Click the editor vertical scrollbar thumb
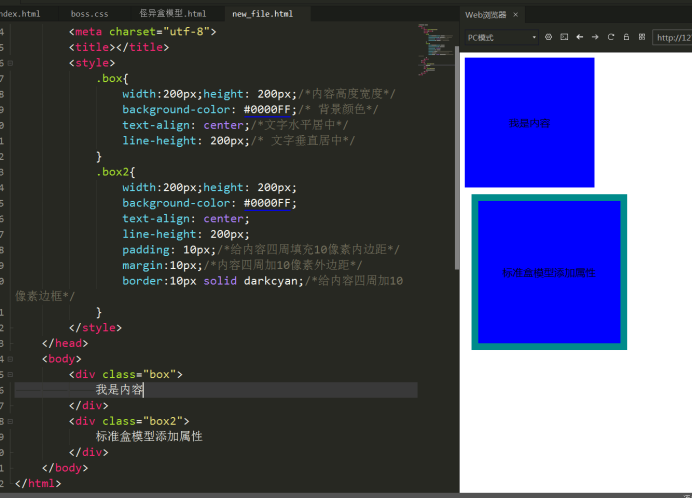692x498 pixels. coord(456,157)
